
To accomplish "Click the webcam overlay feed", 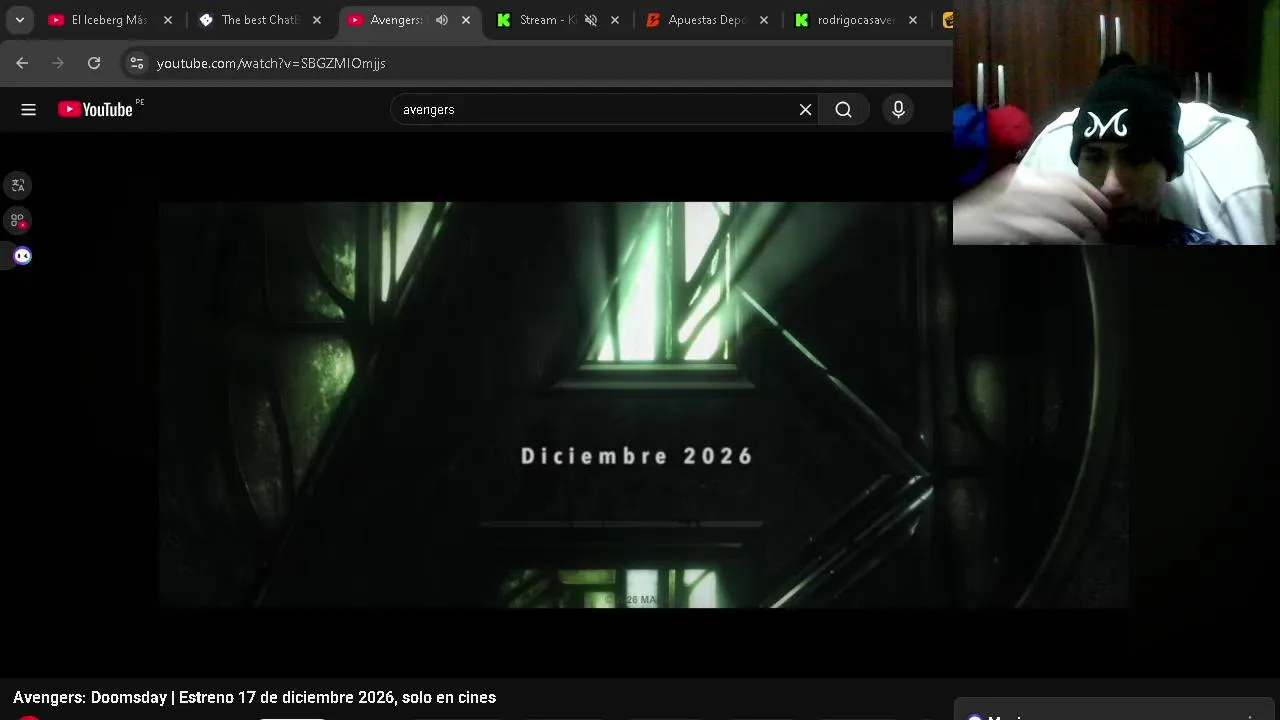I will [x=1116, y=122].
